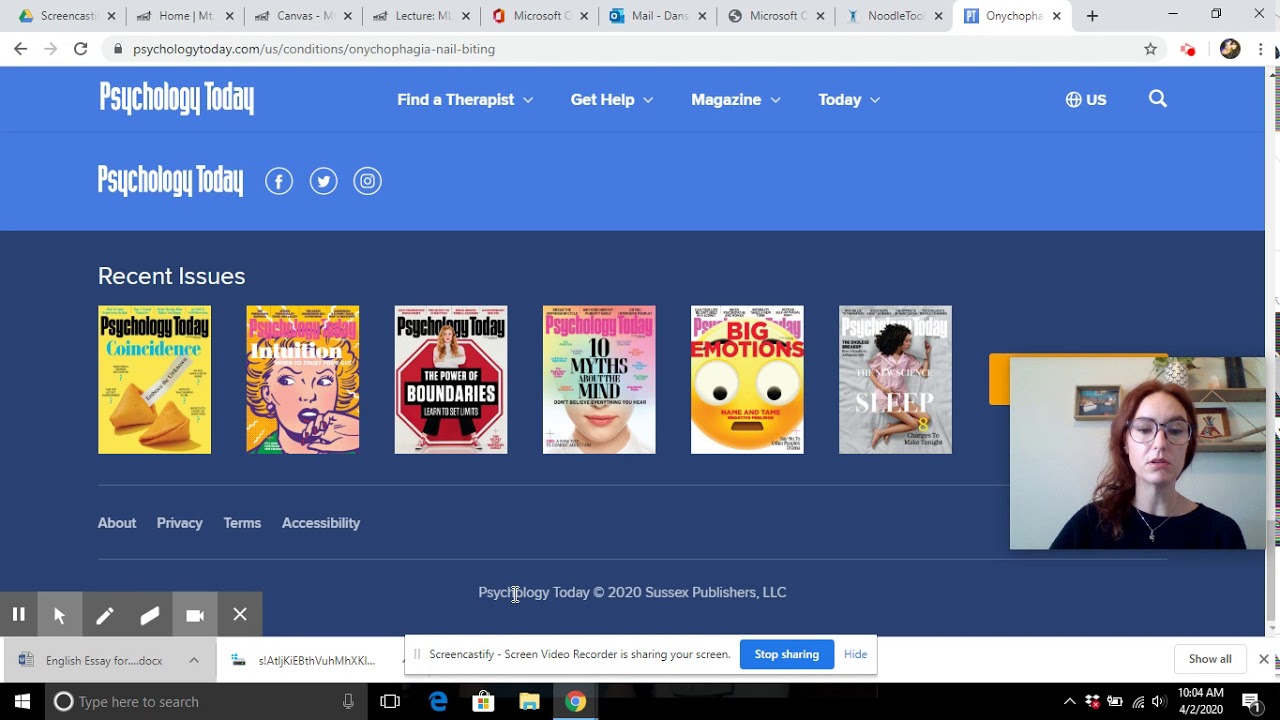Open Psychology Today Instagram icon
Screen dimensions: 1280x720
click(367, 181)
